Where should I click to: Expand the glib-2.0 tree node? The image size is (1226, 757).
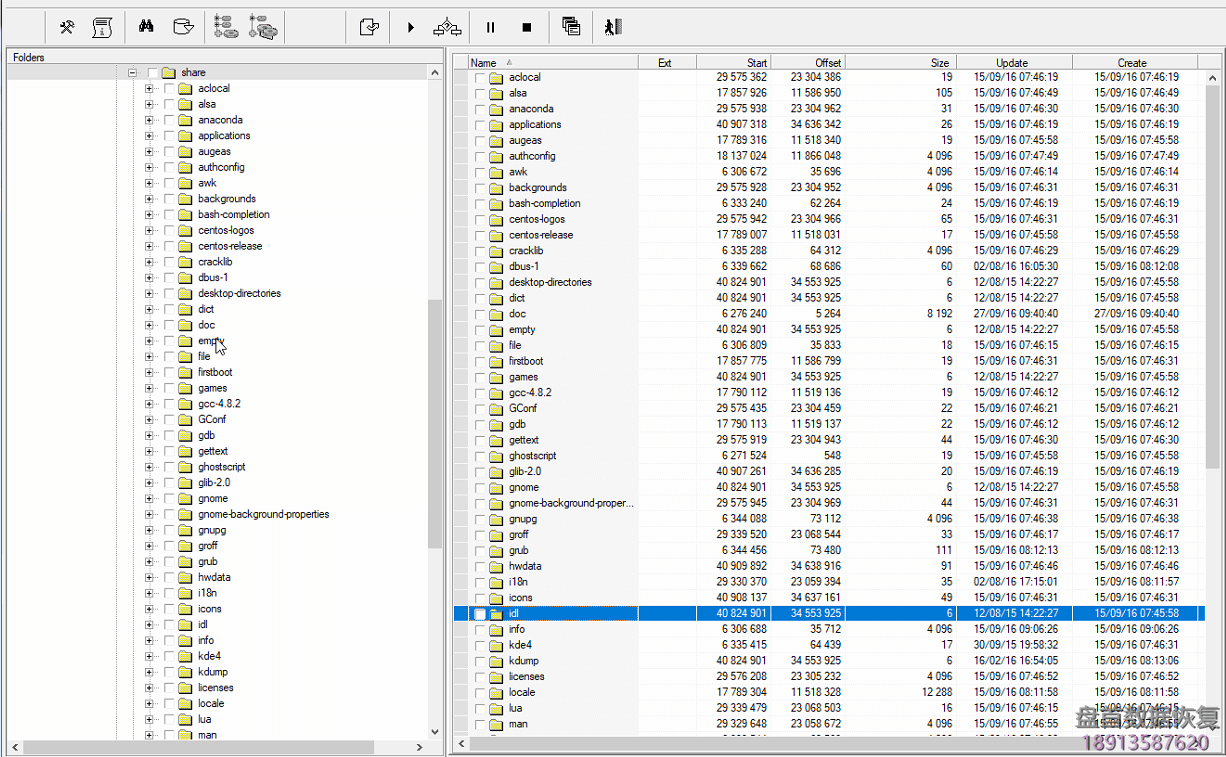(148, 482)
